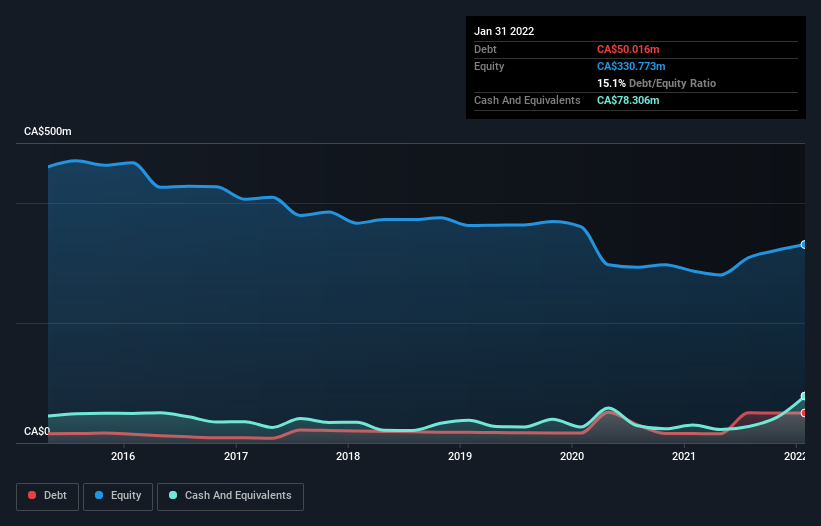821x526 pixels.
Task: Click the CA$50.016m debt value
Action: pyautogui.click(x=628, y=49)
